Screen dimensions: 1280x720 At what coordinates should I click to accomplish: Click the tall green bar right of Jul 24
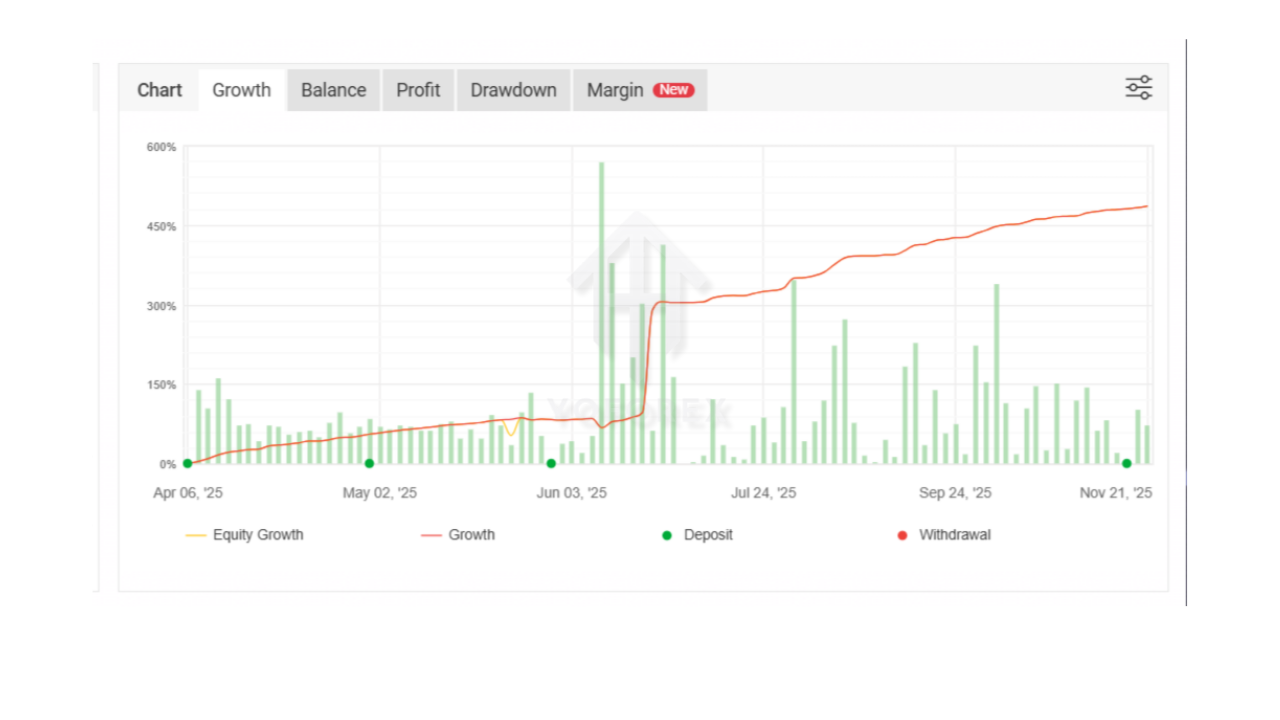(794, 370)
